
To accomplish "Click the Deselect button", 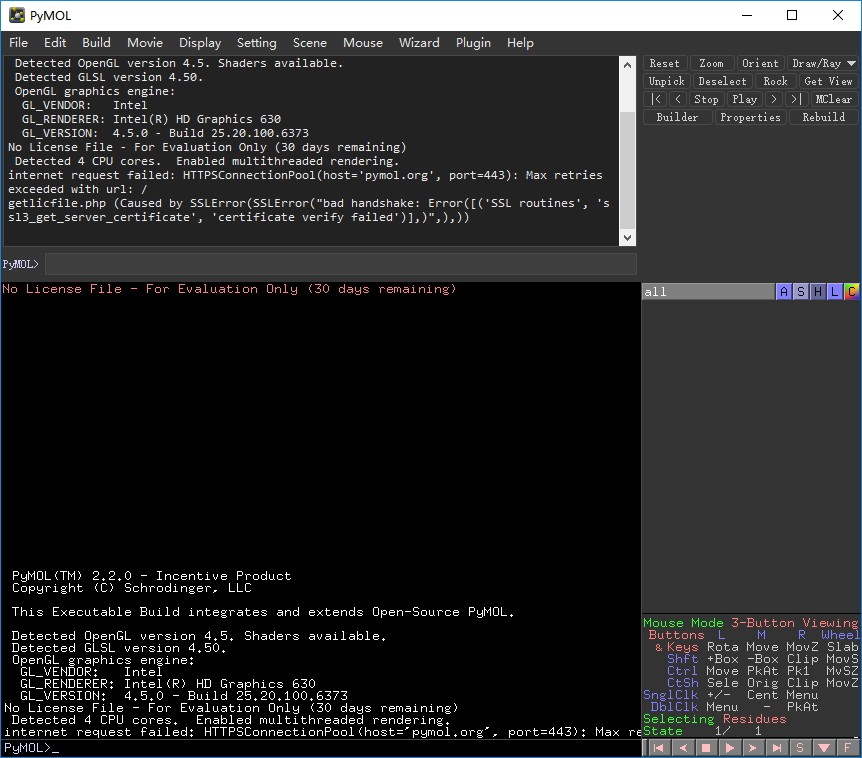I will click(x=722, y=81).
